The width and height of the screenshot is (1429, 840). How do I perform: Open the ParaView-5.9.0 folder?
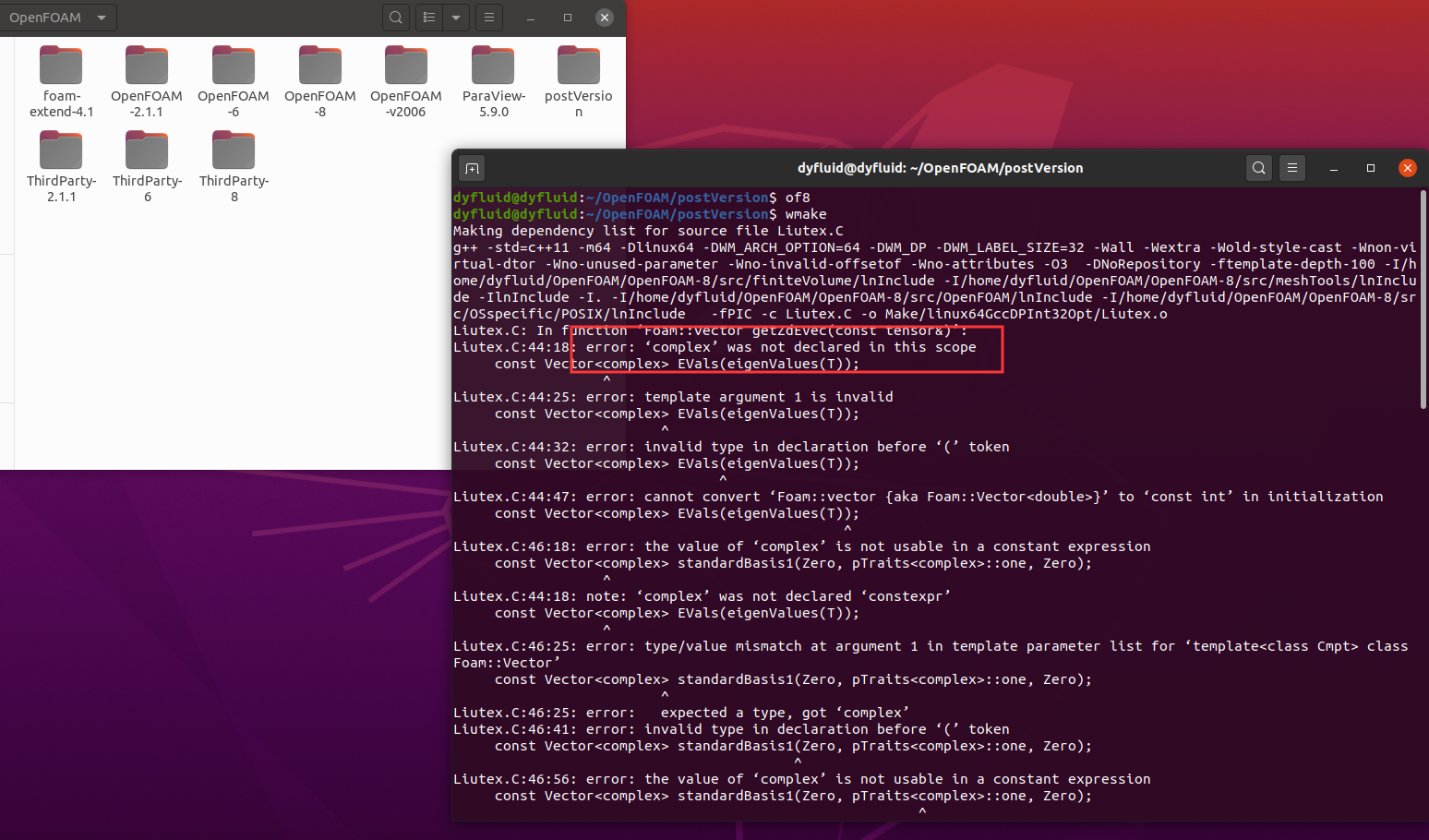494,82
